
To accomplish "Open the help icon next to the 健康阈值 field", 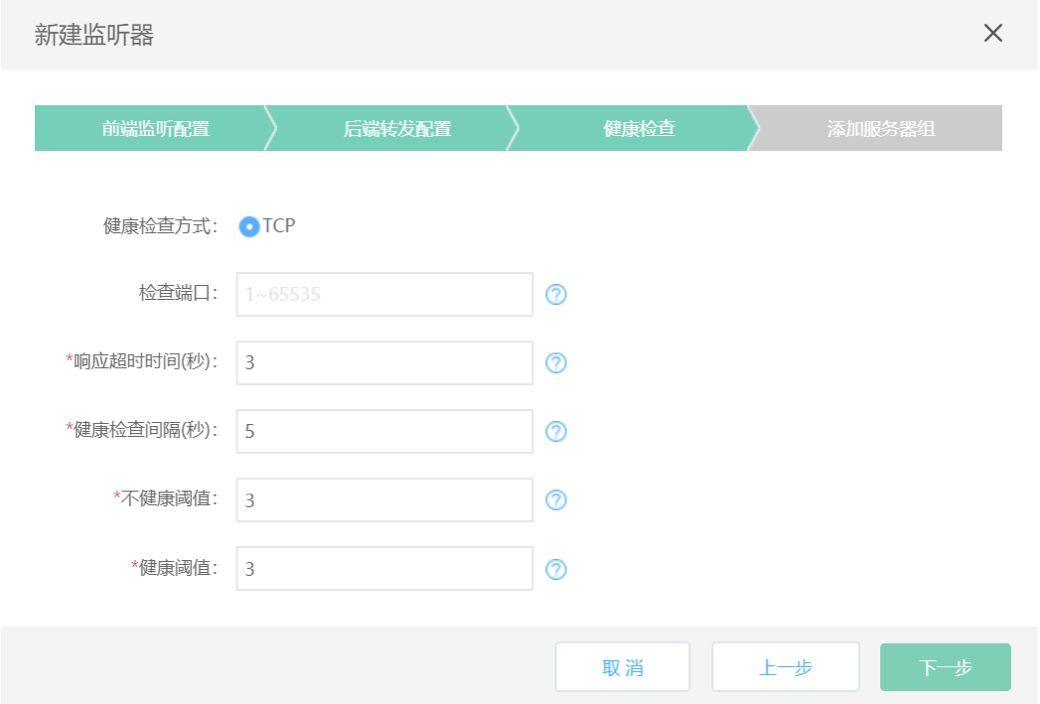I will click(556, 569).
